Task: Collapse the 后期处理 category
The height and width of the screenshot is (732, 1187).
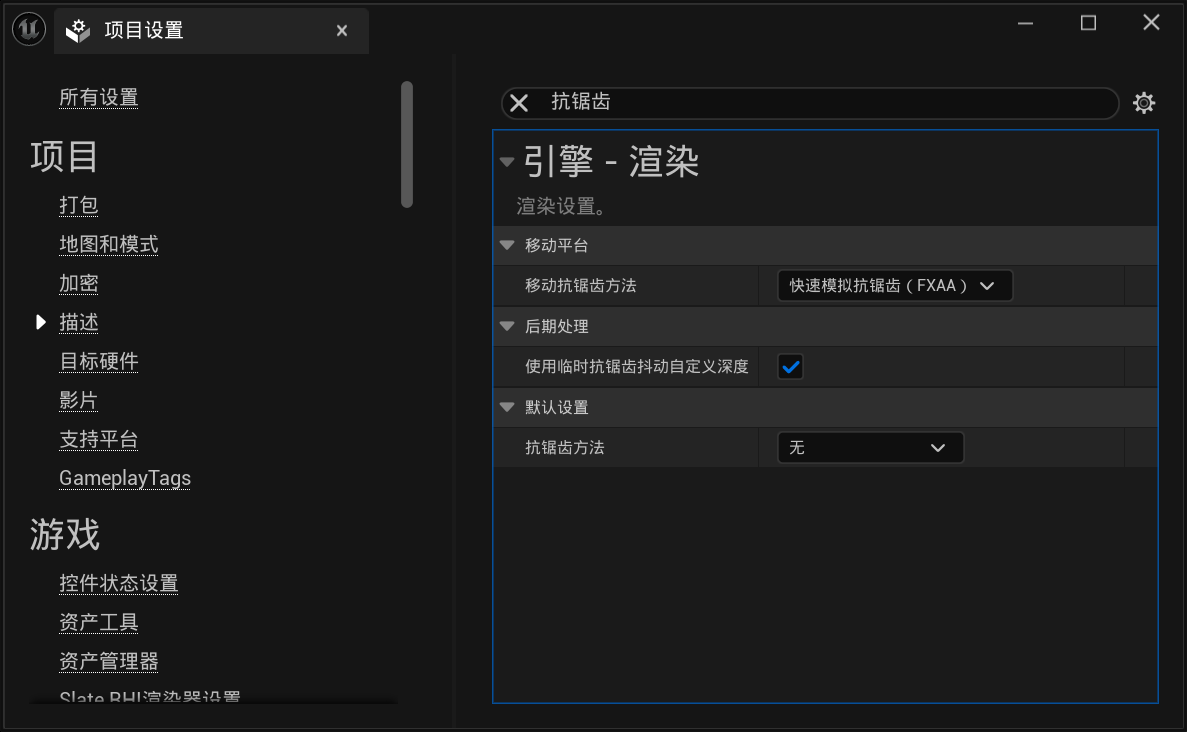Action: (x=507, y=326)
